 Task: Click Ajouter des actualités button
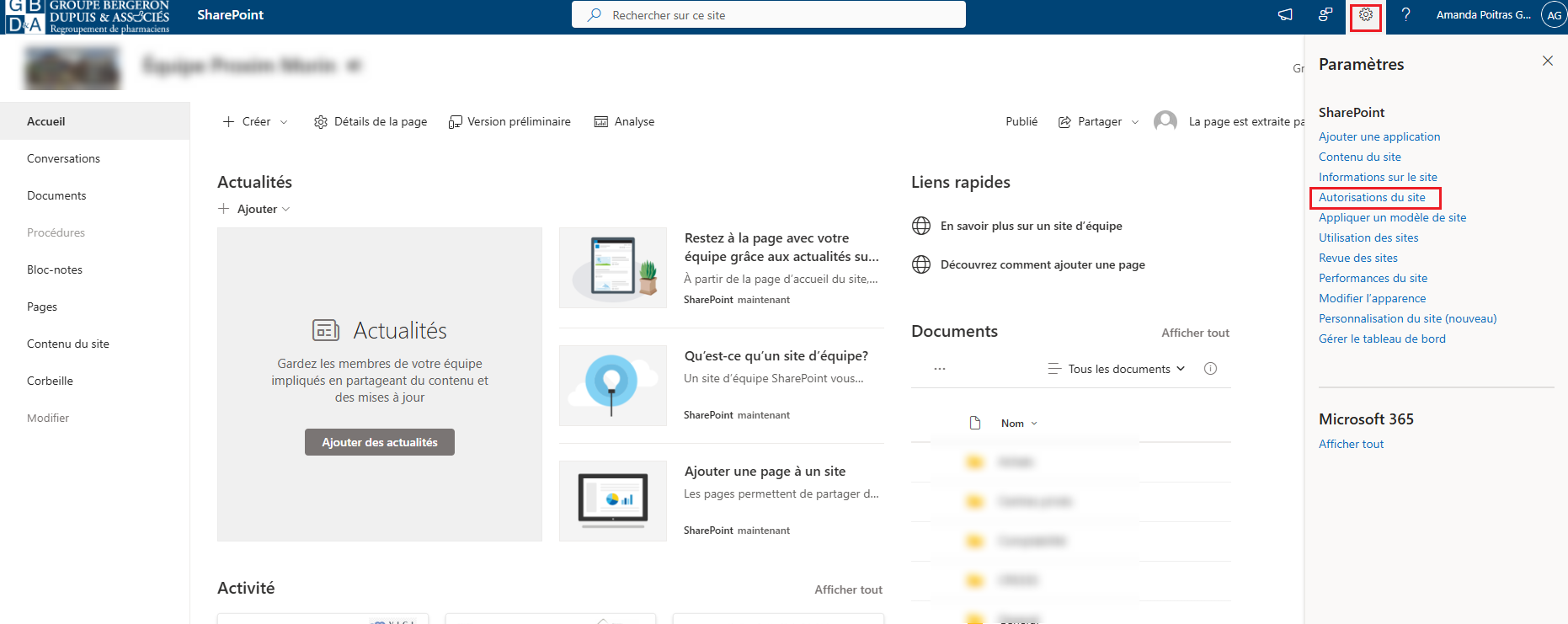point(380,442)
